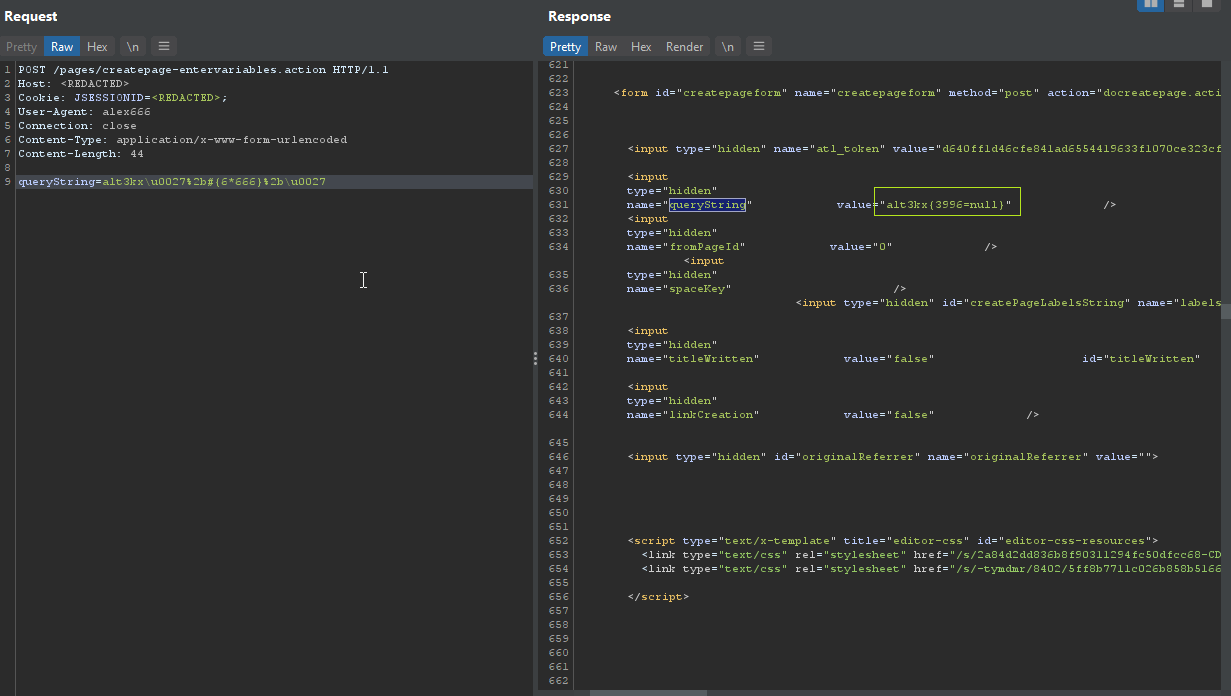The width and height of the screenshot is (1231, 696).
Task: Click value="false" on titleWritten line
Action: click(x=889, y=359)
